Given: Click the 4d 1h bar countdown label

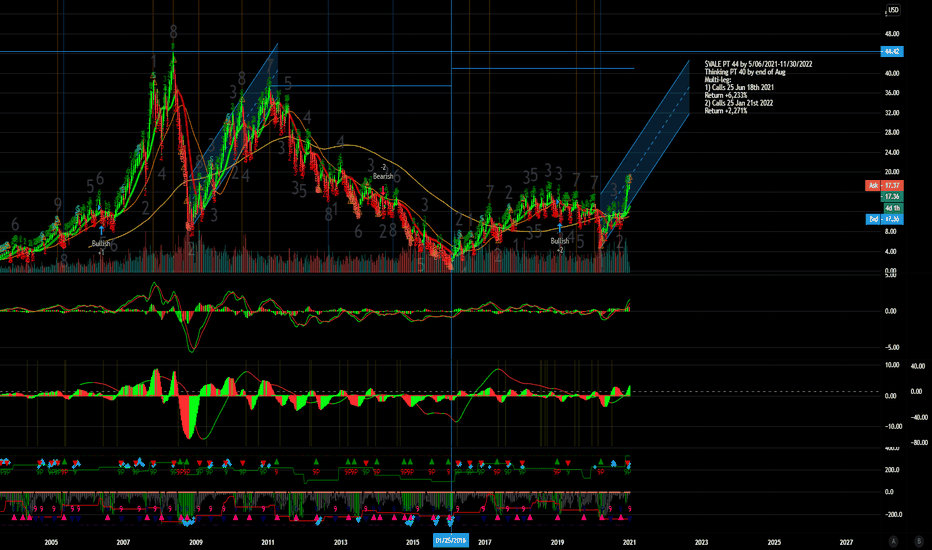Looking at the screenshot, I should click(x=892, y=208).
